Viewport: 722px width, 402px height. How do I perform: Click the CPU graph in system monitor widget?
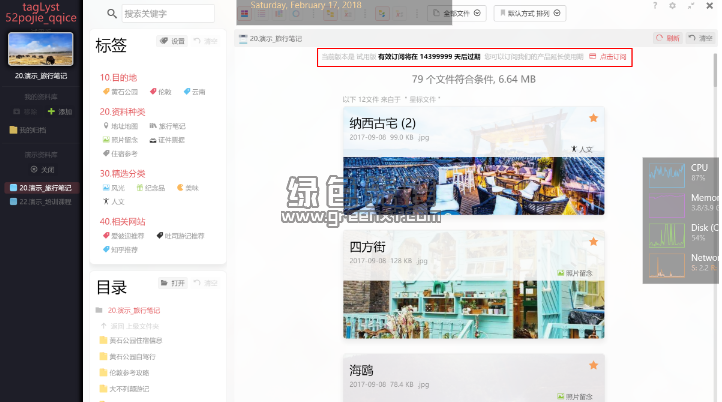coord(667,175)
